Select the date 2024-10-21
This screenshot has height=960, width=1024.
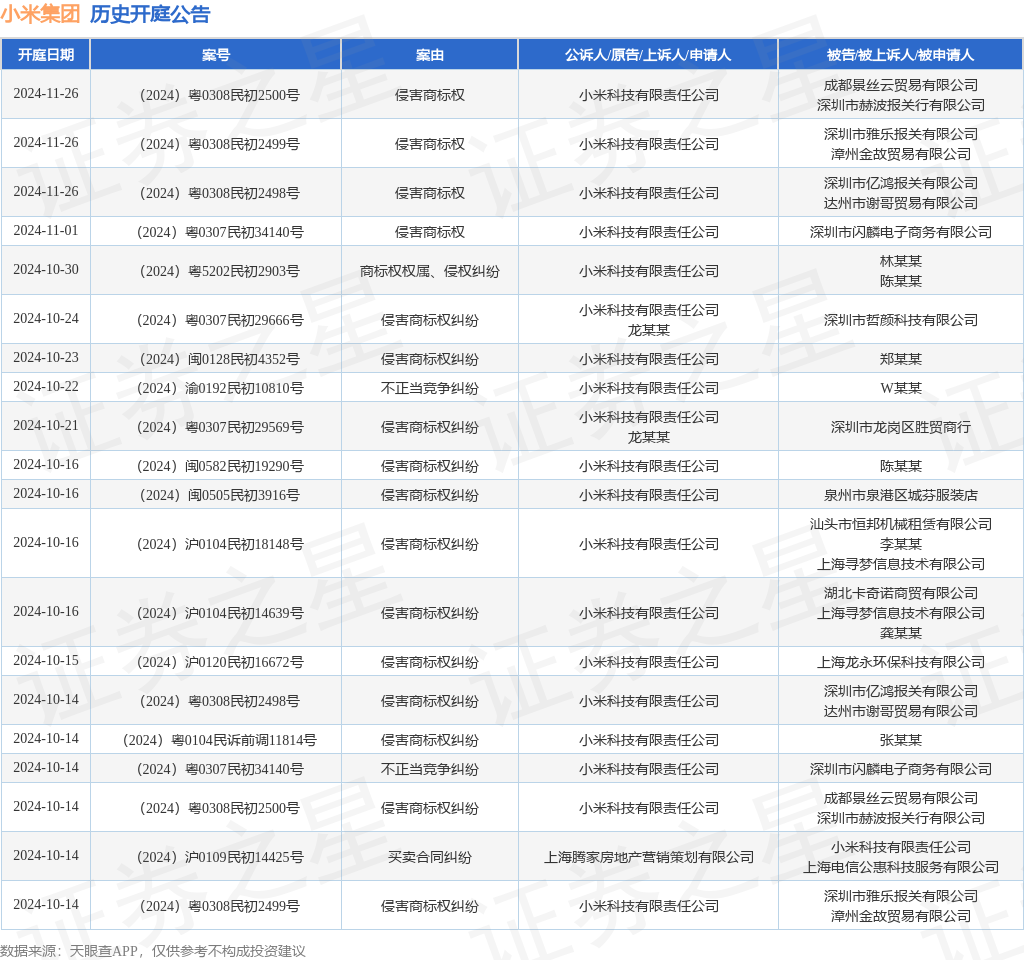[x=46, y=426]
